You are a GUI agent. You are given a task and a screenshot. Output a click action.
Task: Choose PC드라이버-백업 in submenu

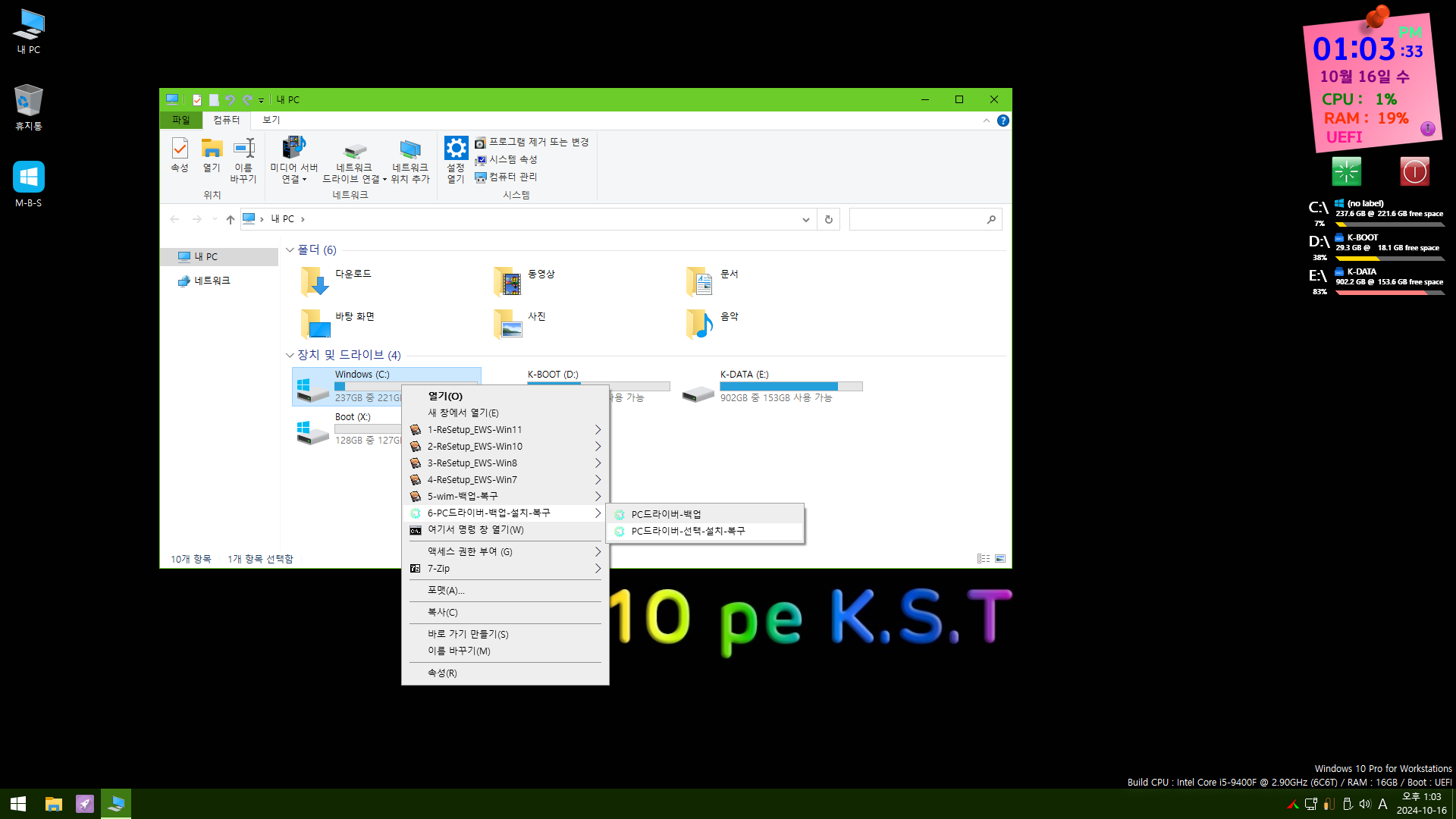pos(706,514)
